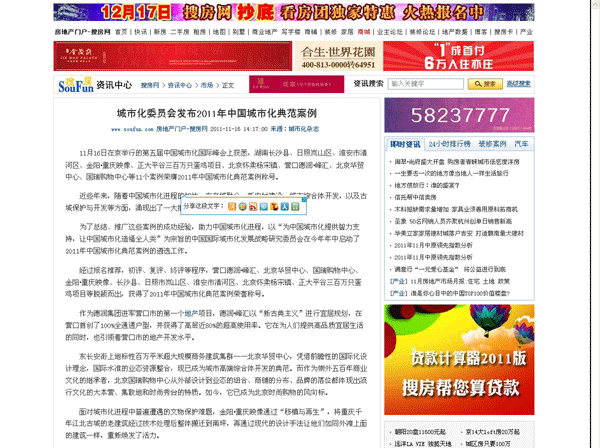600x448 pixels.
Task: Click the blue 地产 link in 德润集团 paragraph
Action: click(191, 313)
